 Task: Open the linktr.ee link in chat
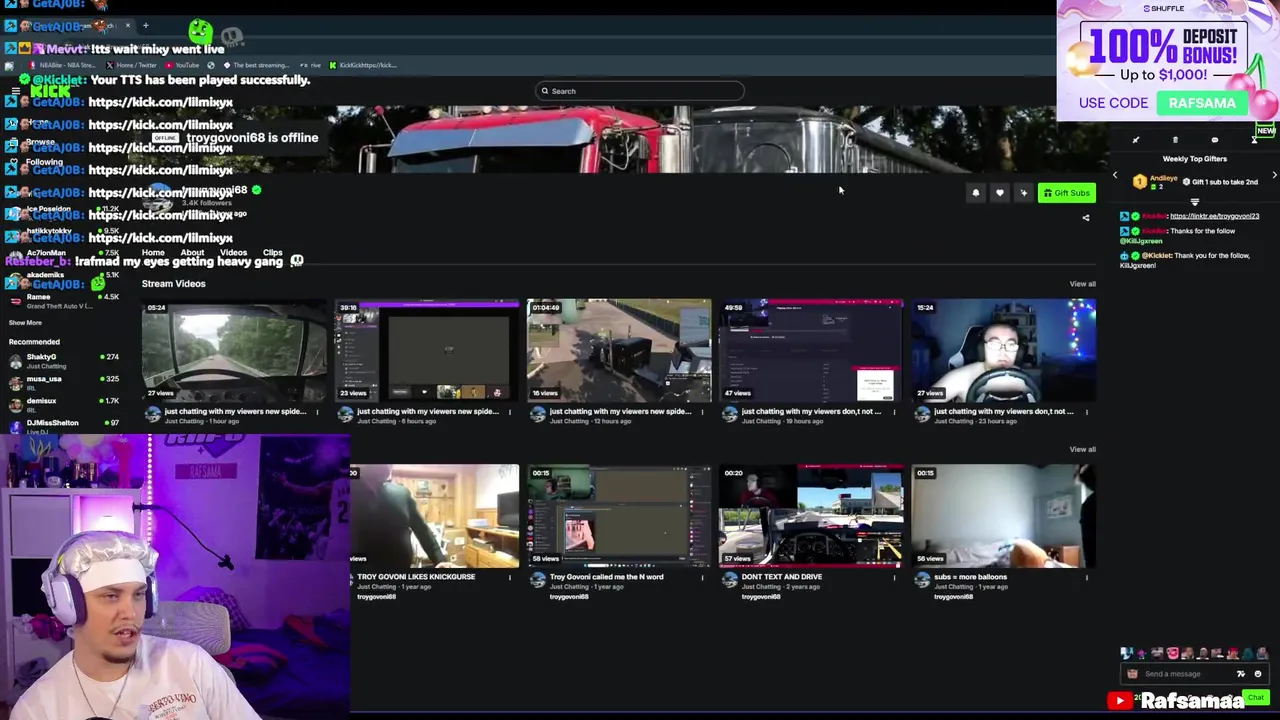1214,216
